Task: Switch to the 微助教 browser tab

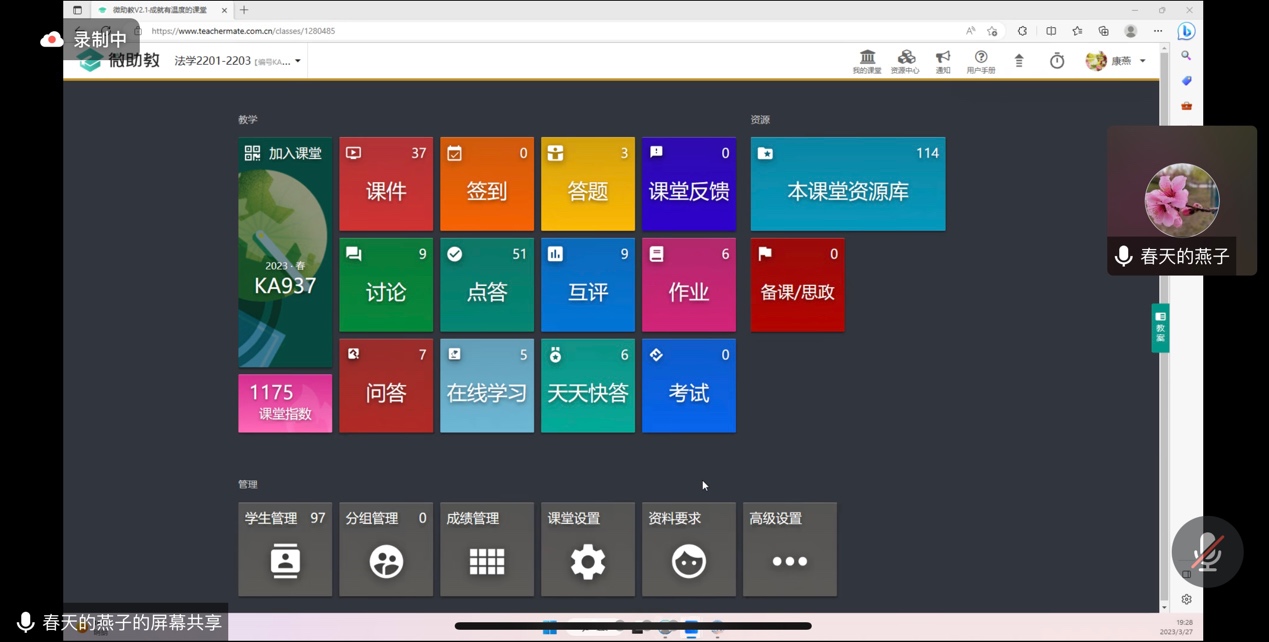Action: pyautogui.click(x=160, y=10)
